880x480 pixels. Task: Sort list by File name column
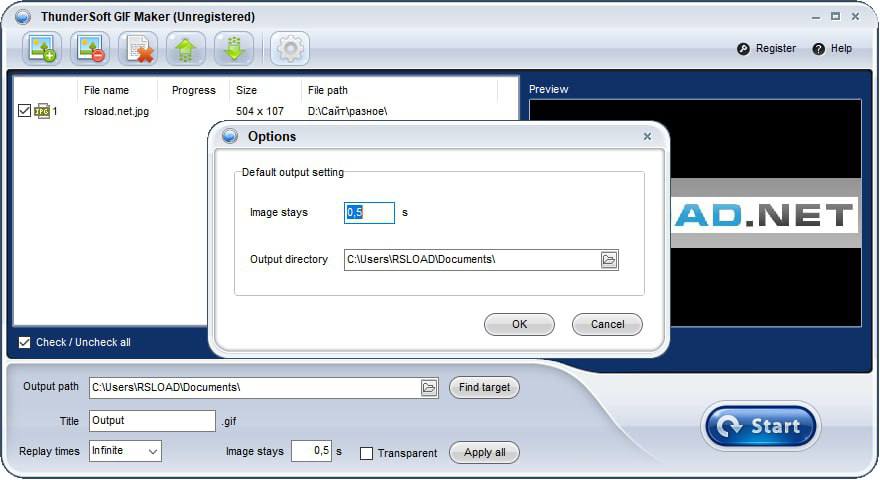(106, 90)
